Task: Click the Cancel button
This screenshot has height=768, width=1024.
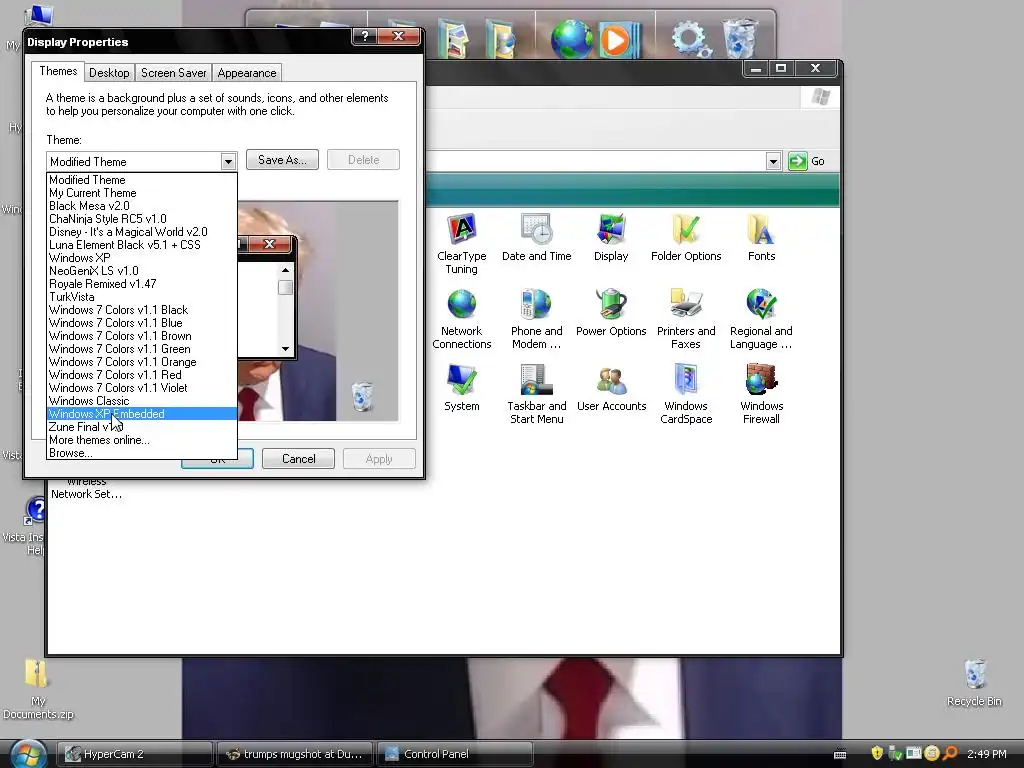Action: point(298,458)
